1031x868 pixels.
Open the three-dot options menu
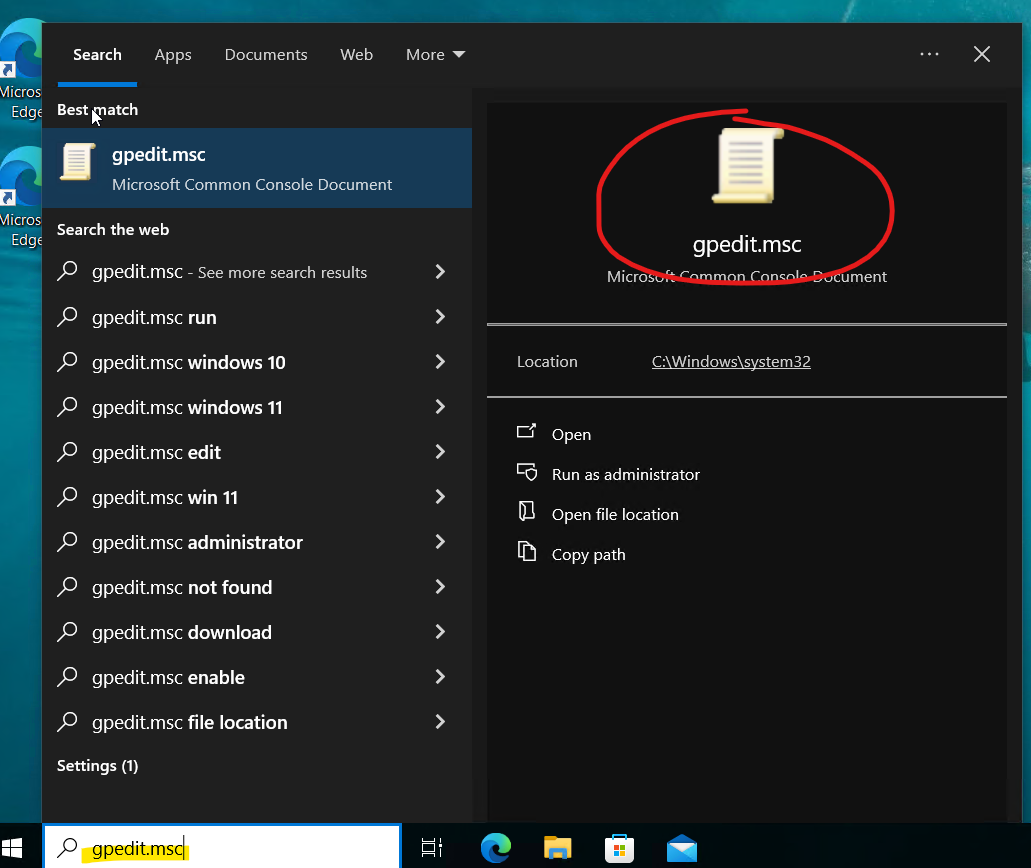tap(929, 54)
